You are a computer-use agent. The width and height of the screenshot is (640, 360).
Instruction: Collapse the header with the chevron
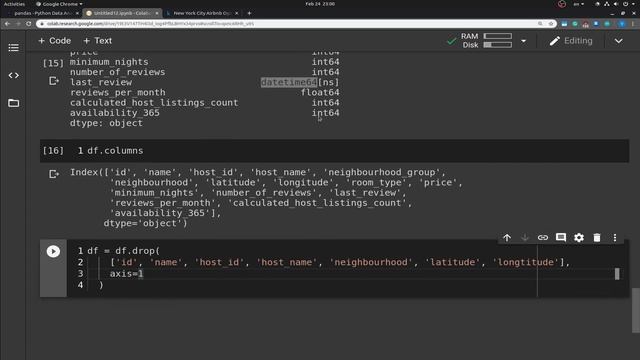[x=618, y=41]
